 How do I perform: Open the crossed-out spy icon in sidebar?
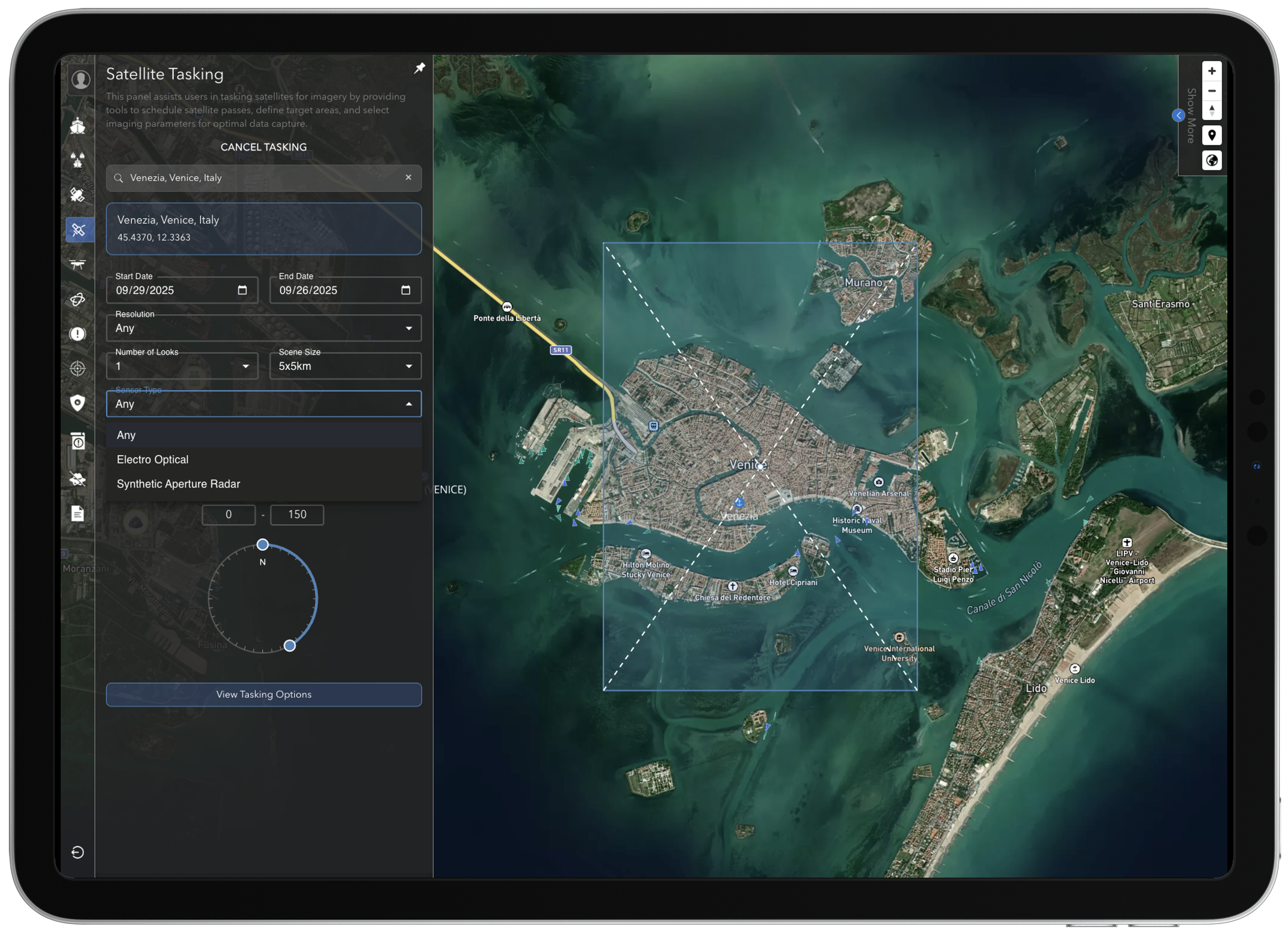(78, 479)
